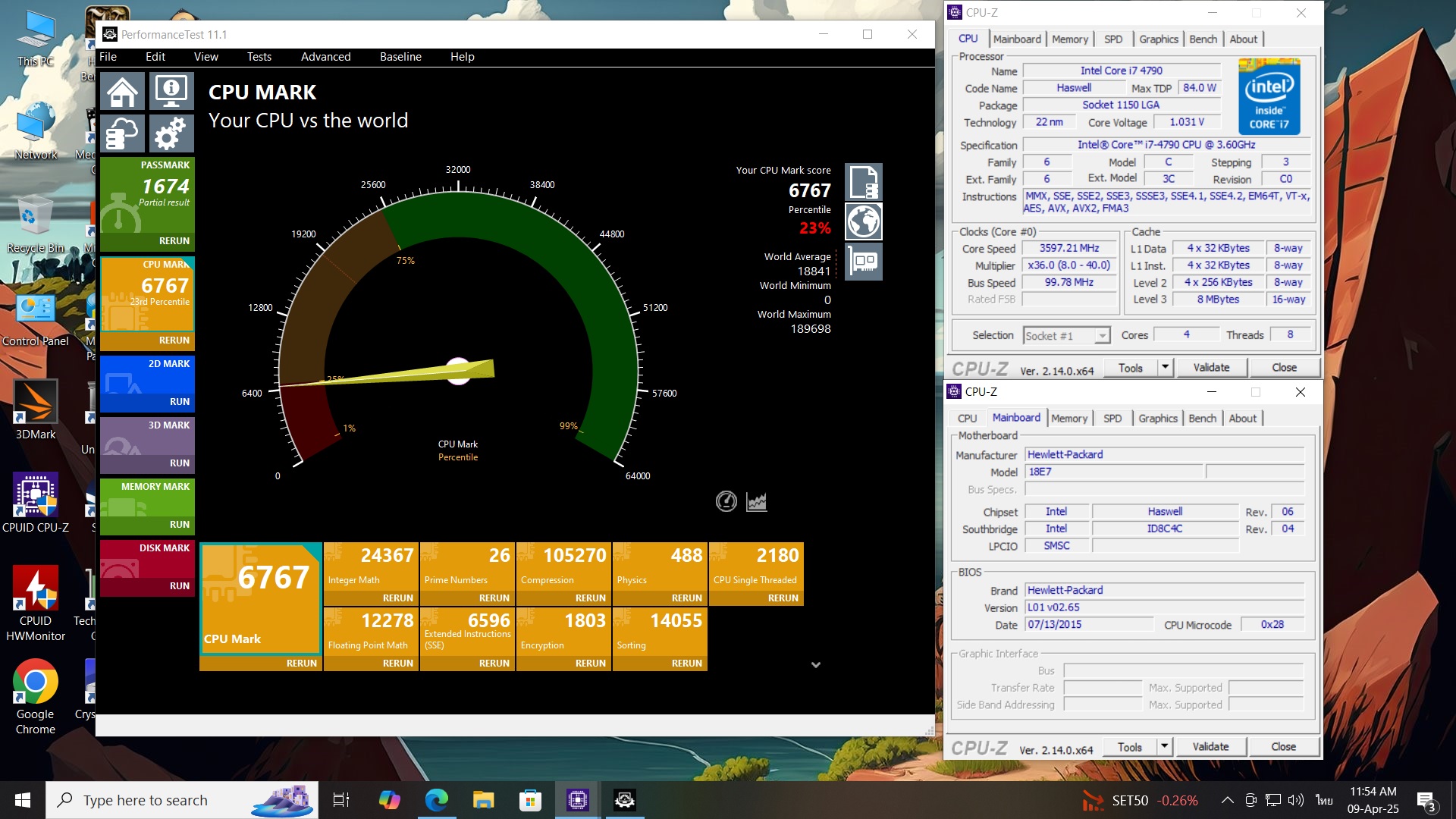Click the save results document icon
Screen dimensions: 1456x819
click(864, 182)
